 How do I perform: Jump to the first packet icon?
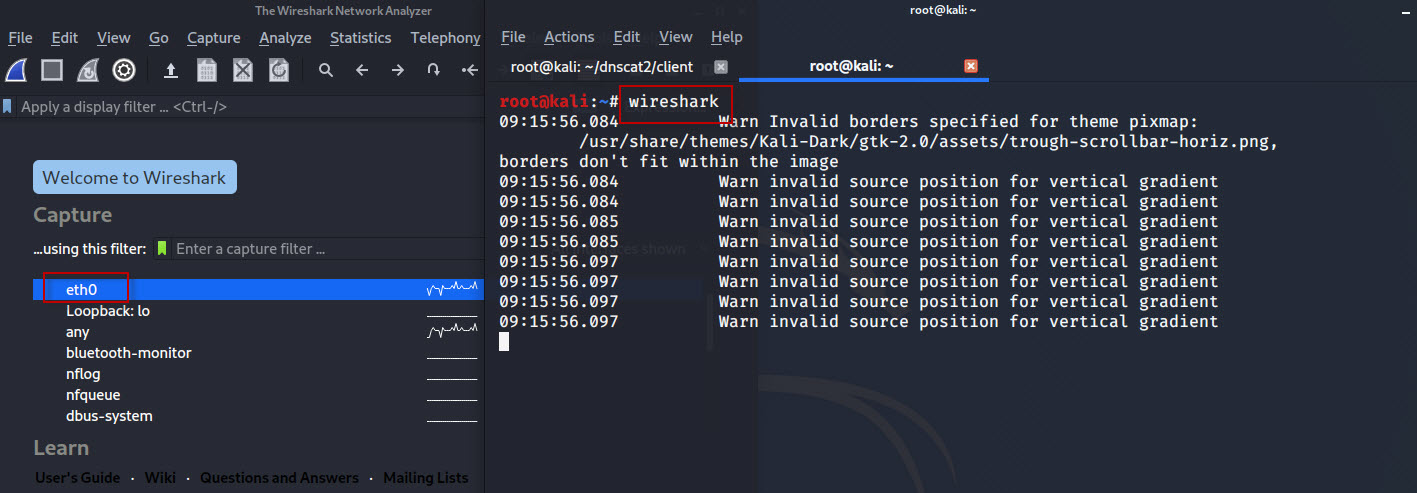[x=469, y=70]
